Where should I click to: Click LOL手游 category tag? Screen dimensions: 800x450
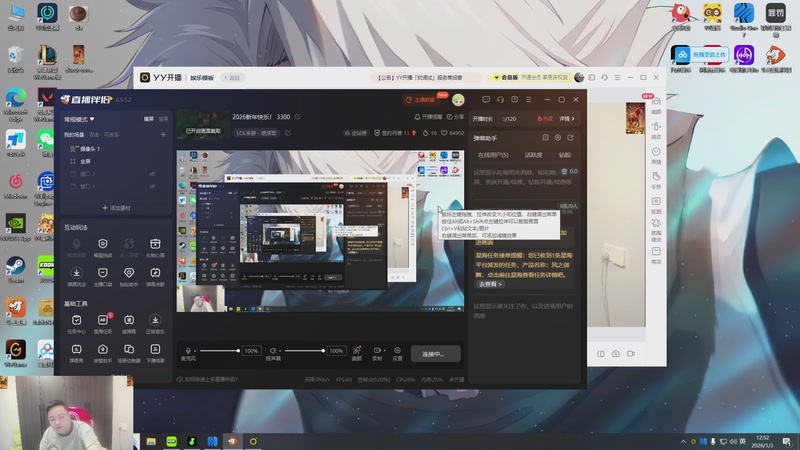click(x=257, y=133)
